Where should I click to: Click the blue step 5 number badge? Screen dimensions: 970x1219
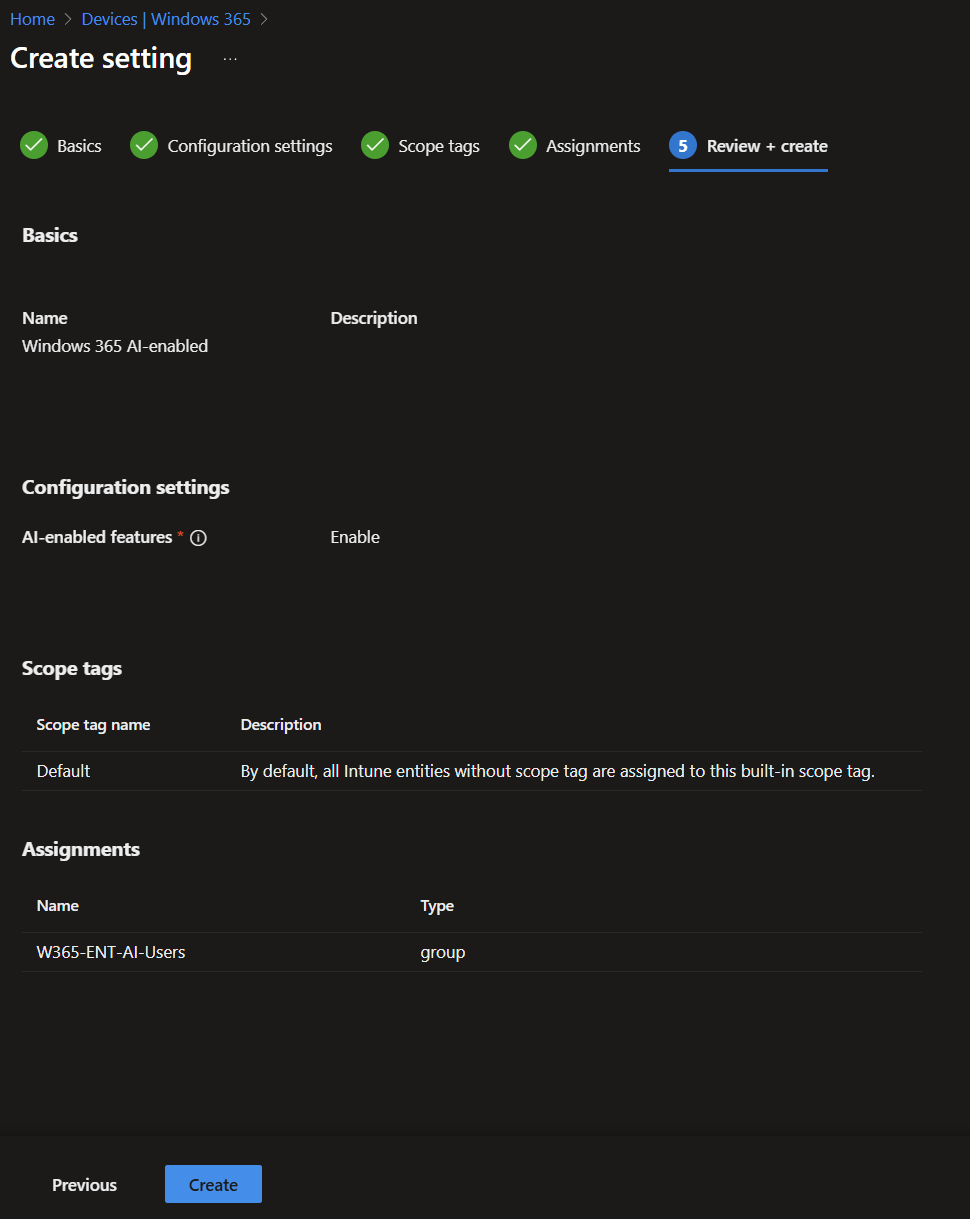click(683, 146)
